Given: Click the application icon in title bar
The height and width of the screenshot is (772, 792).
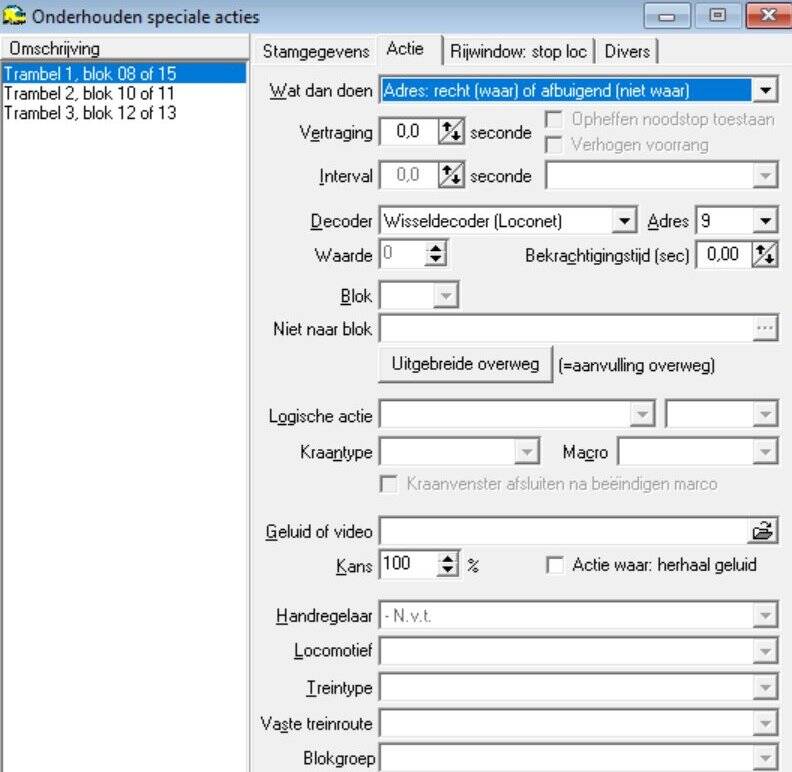Looking at the screenshot, I should coord(14,16).
